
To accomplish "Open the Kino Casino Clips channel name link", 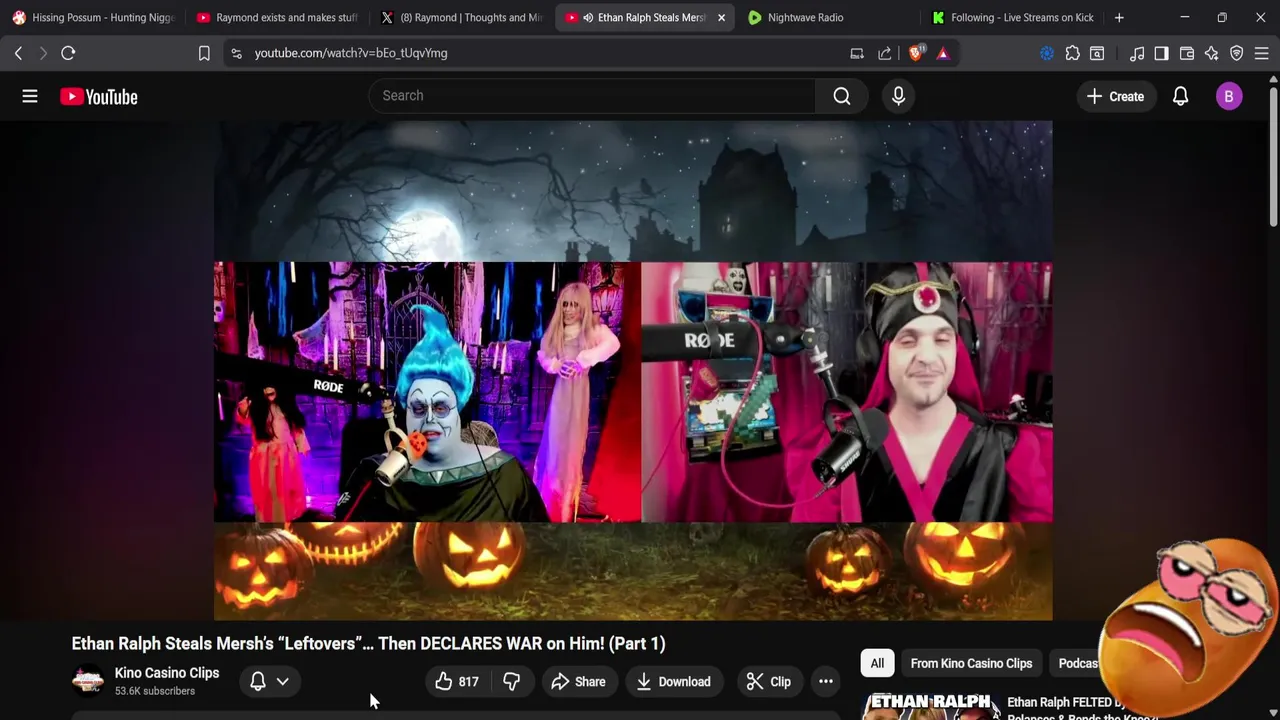I will pos(167,673).
